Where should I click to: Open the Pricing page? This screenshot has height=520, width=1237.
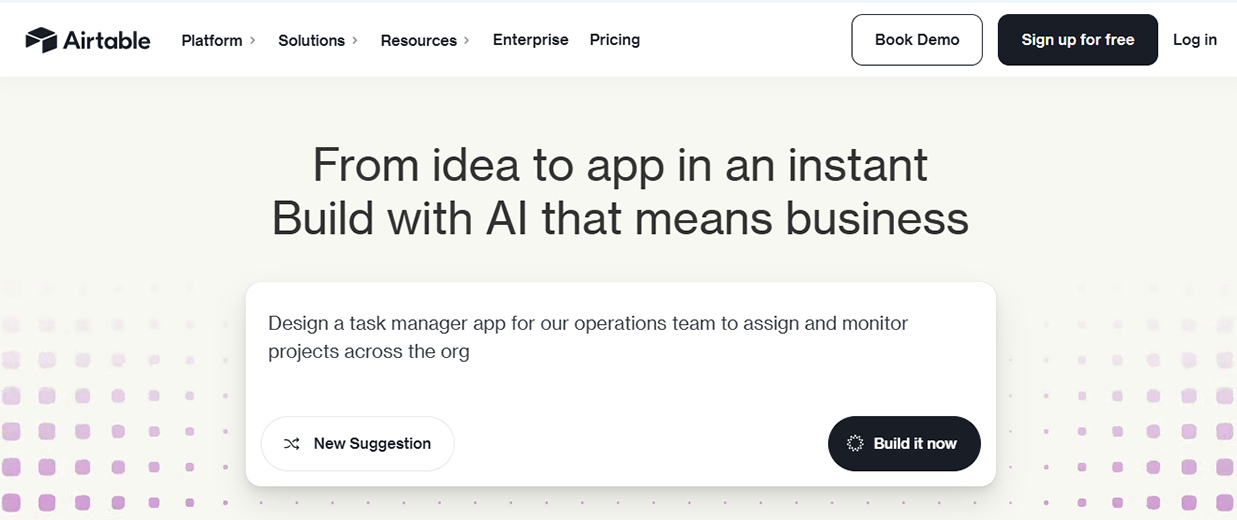click(614, 40)
